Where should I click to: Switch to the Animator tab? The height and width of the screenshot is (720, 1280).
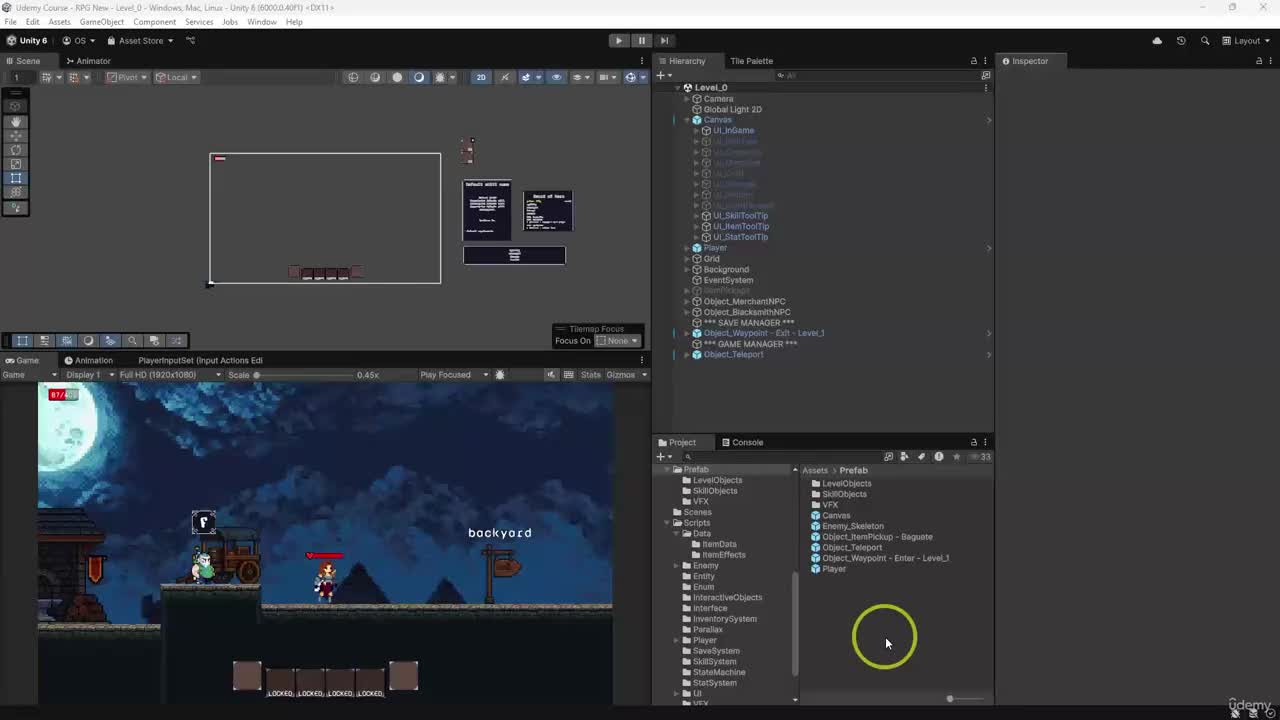coord(87,61)
